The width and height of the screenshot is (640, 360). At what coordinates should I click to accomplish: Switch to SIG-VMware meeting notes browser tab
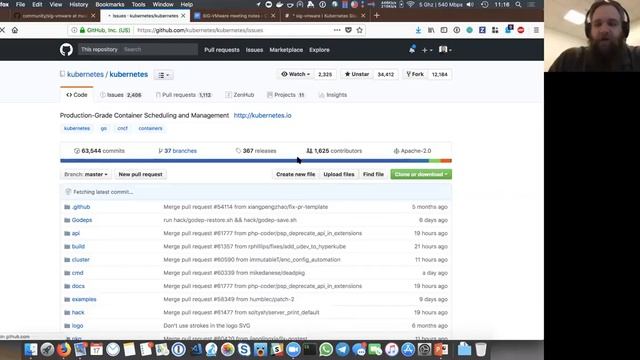point(234,16)
